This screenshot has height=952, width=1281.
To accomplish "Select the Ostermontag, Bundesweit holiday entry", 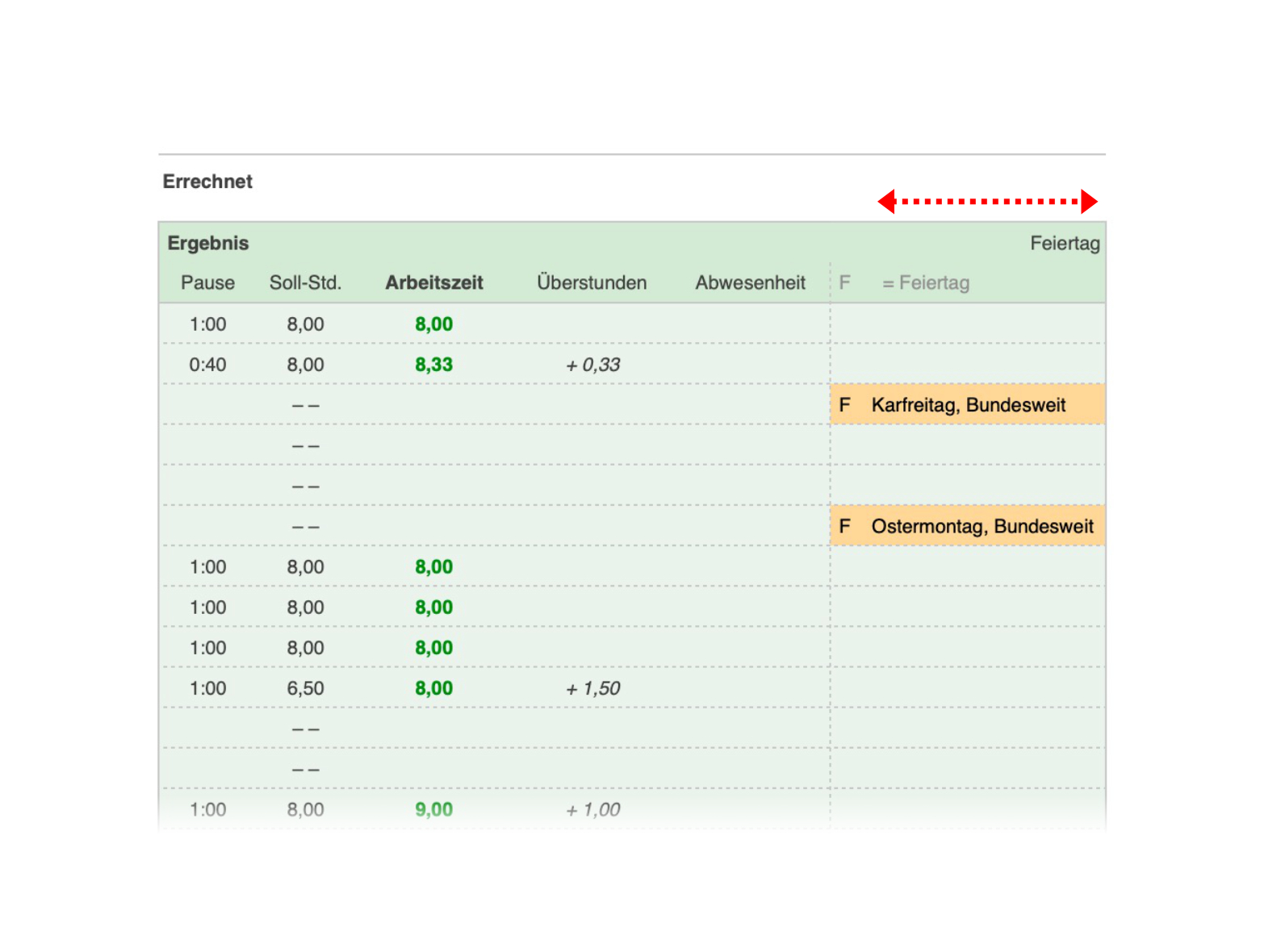I will [x=982, y=526].
